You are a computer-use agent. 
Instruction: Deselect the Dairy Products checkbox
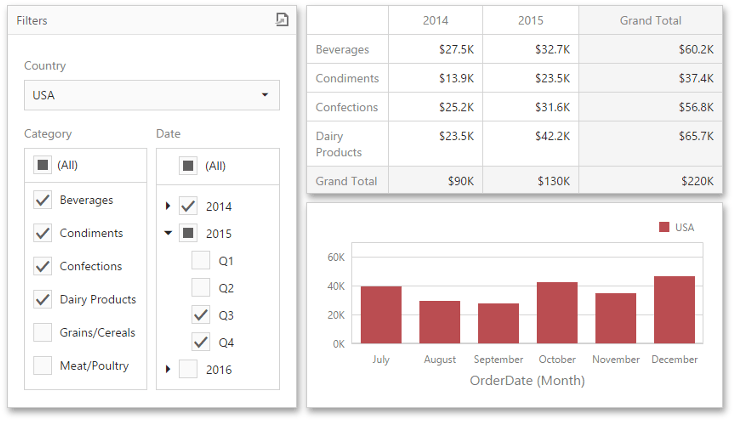tap(42, 299)
